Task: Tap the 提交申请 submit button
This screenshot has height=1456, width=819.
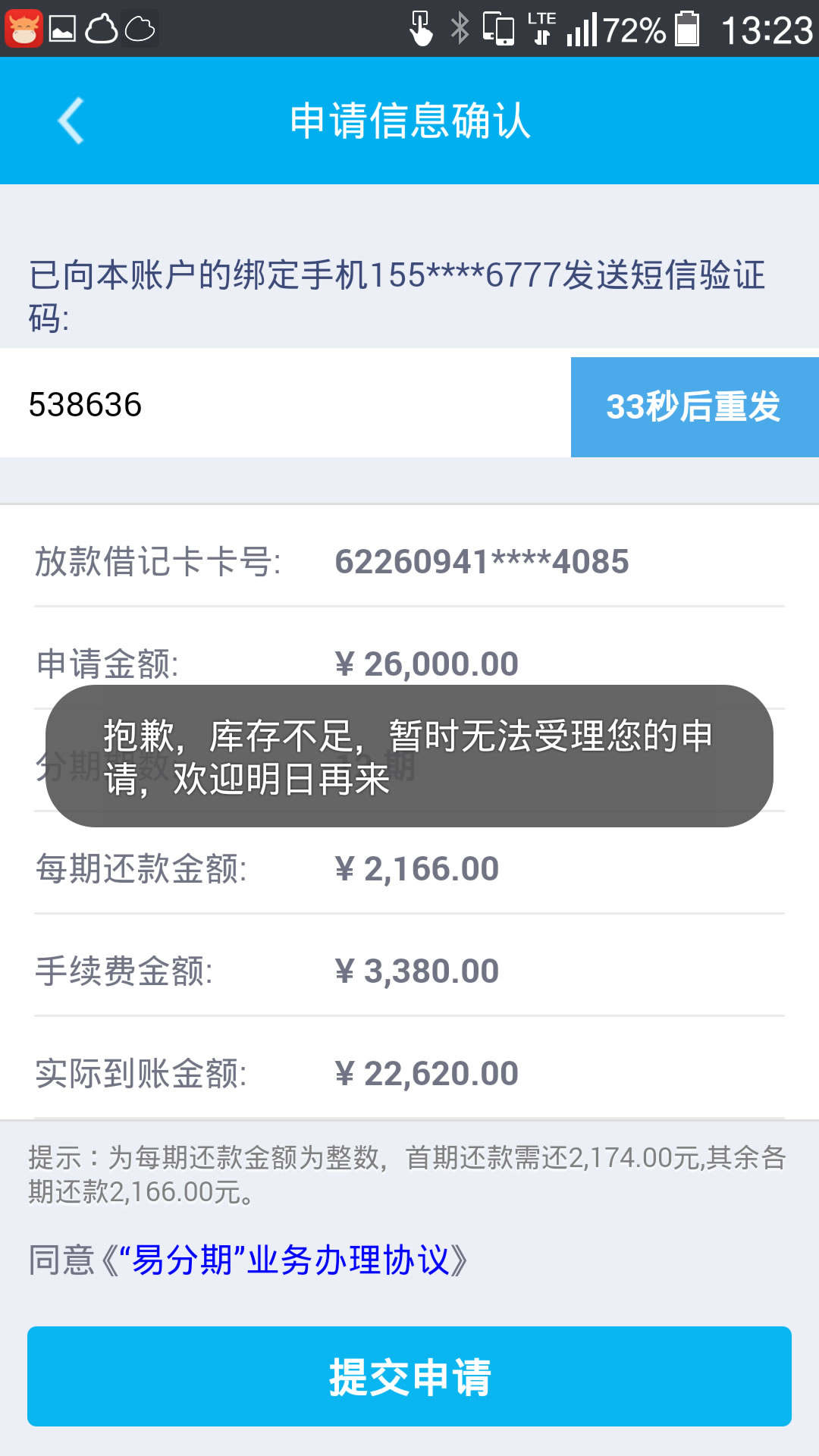Action: point(409,1376)
